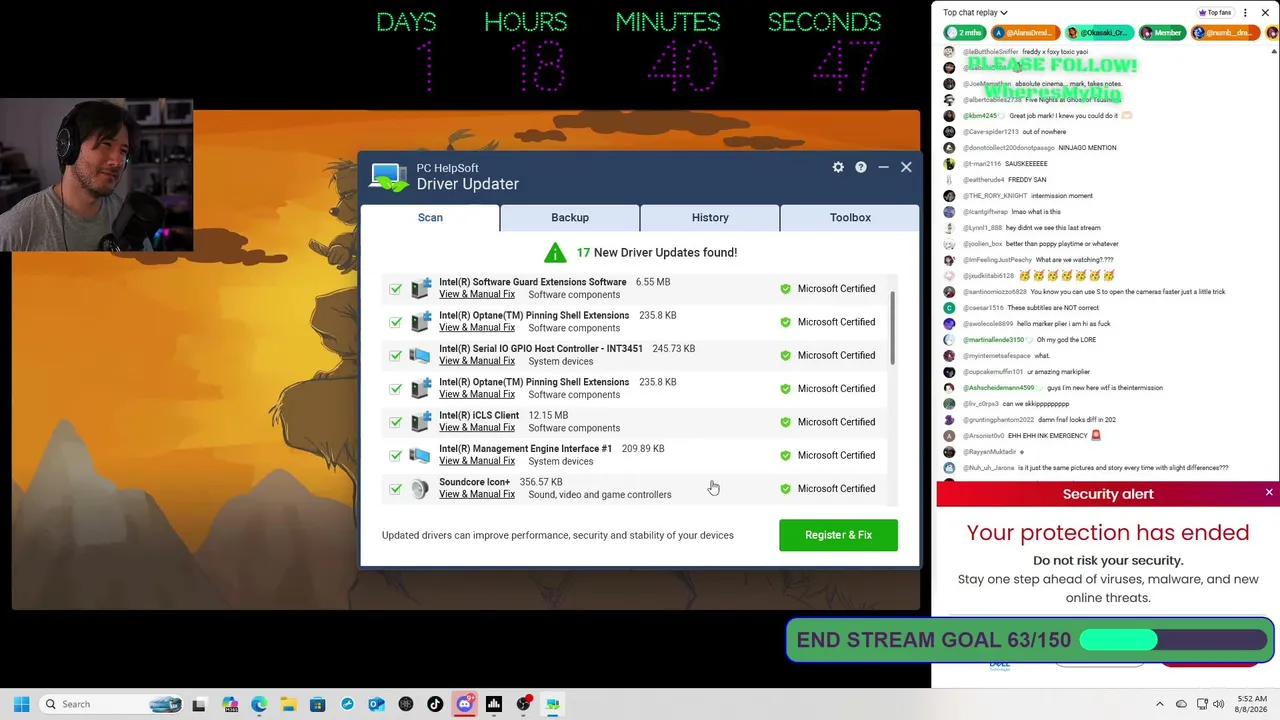Open View & Manual Fix for iCLS Client
Image resolution: width=1280 pixels, height=720 pixels.
477,428
